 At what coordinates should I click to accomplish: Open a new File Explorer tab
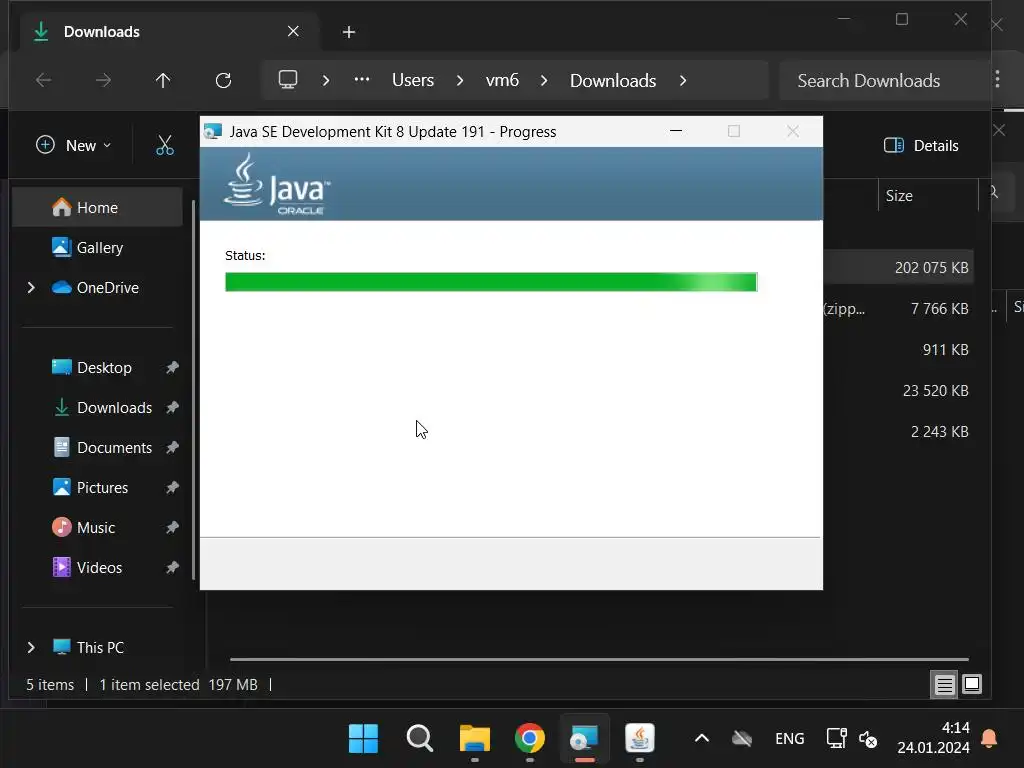coord(349,32)
